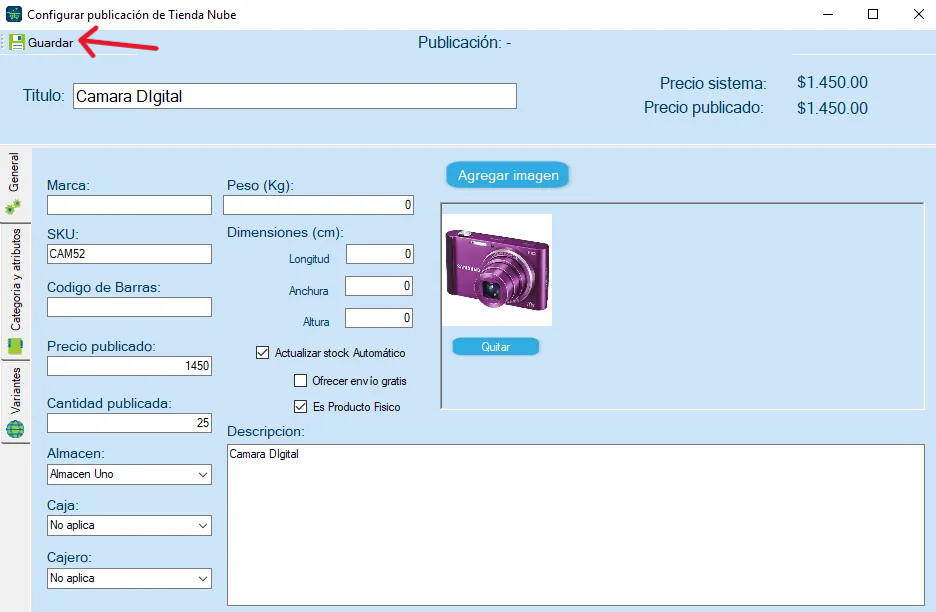Click inside the Descripcion text area

pos(576,525)
